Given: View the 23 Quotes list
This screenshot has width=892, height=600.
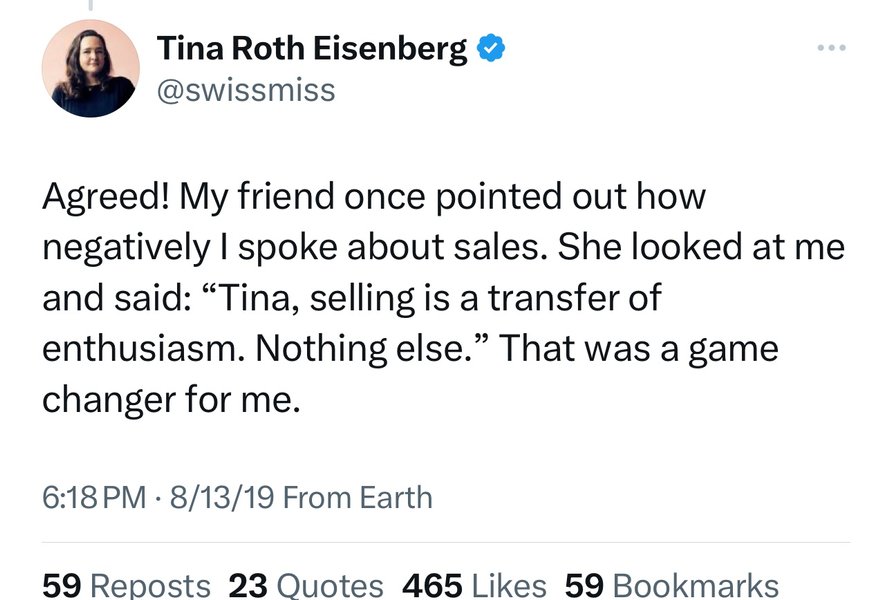Looking at the screenshot, I should tap(306, 586).
